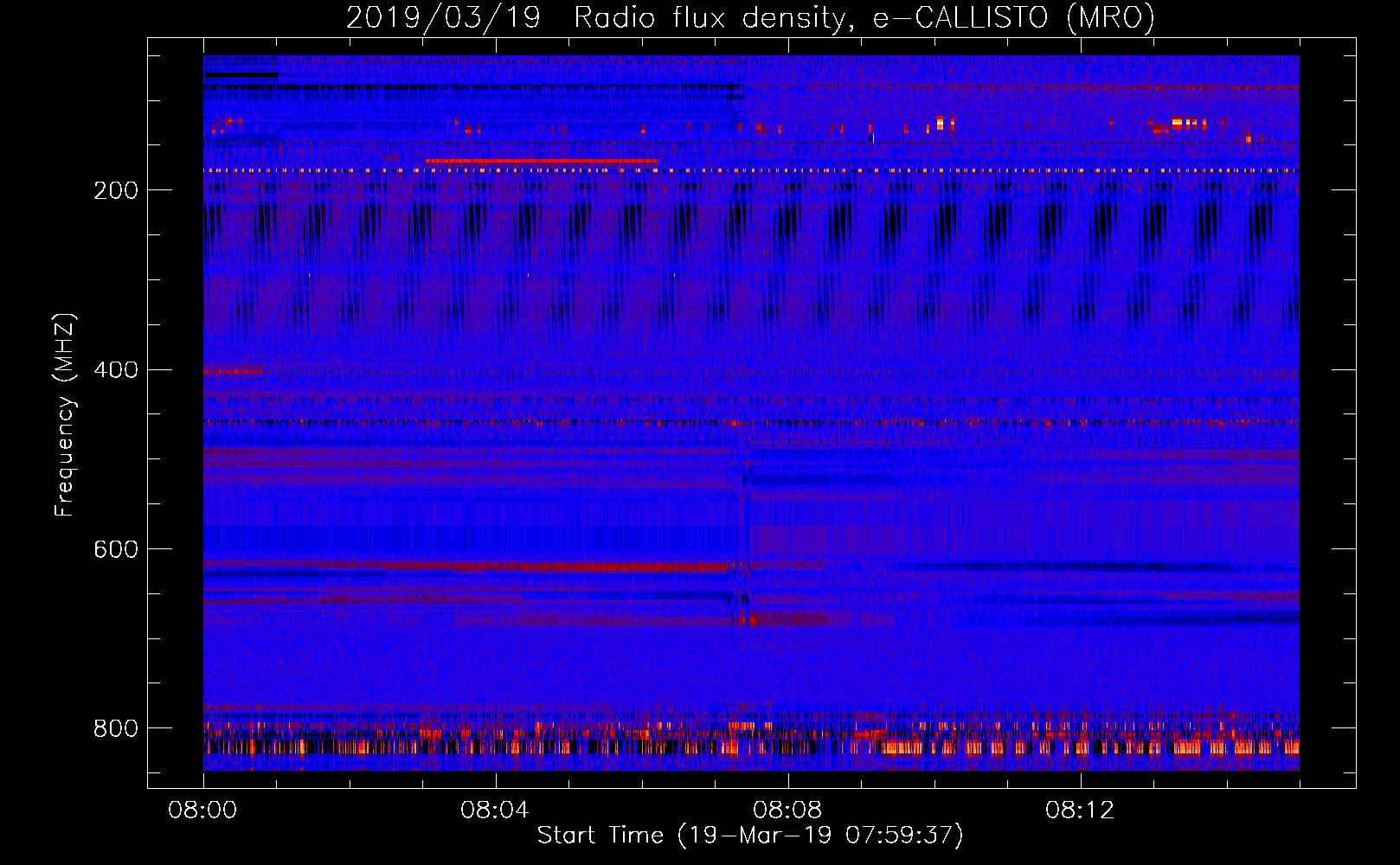Click the plot title '2019/03/19 Radio flux density, e-CALLISTO (MRO)'
1400x865 pixels.
[x=750, y=17]
